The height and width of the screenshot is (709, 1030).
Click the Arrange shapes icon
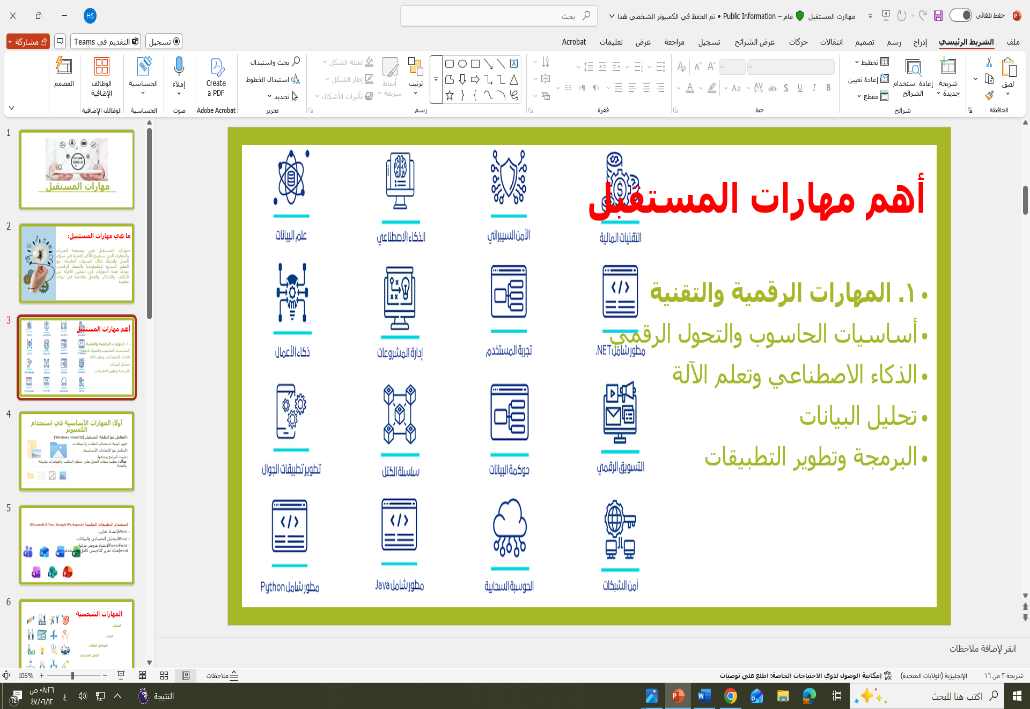(x=415, y=68)
